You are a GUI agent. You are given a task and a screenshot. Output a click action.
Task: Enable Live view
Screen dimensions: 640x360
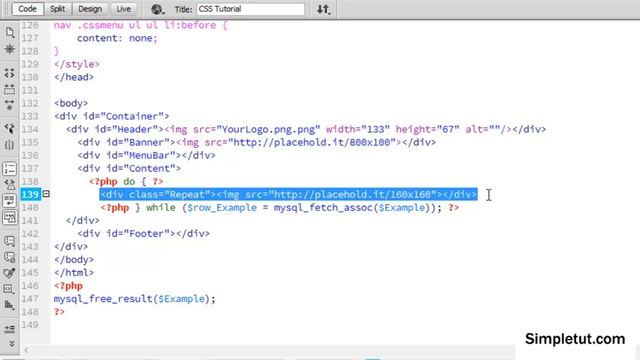pyautogui.click(x=123, y=9)
